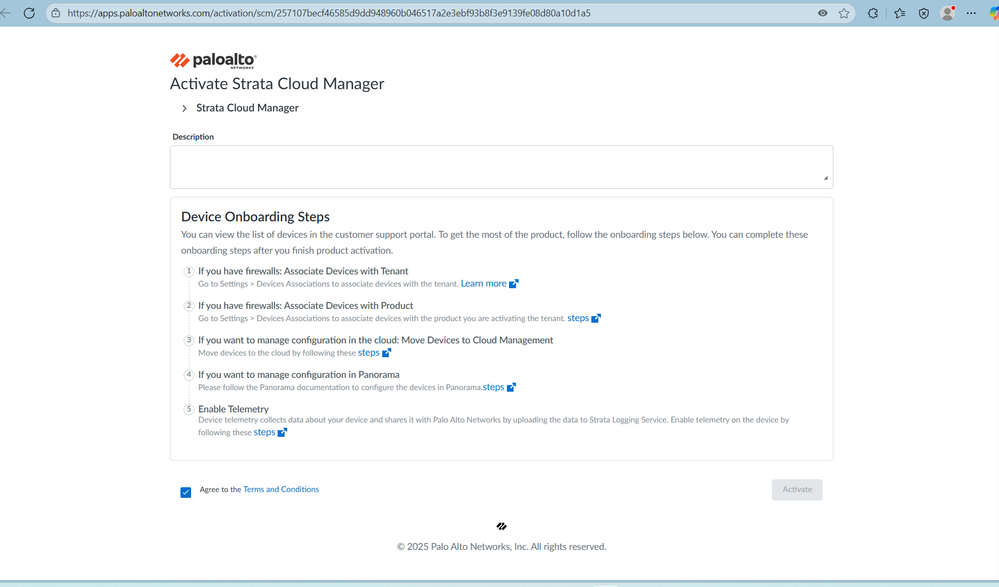Click the Learn more link
This screenshot has height=587, width=999.
tap(484, 284)
